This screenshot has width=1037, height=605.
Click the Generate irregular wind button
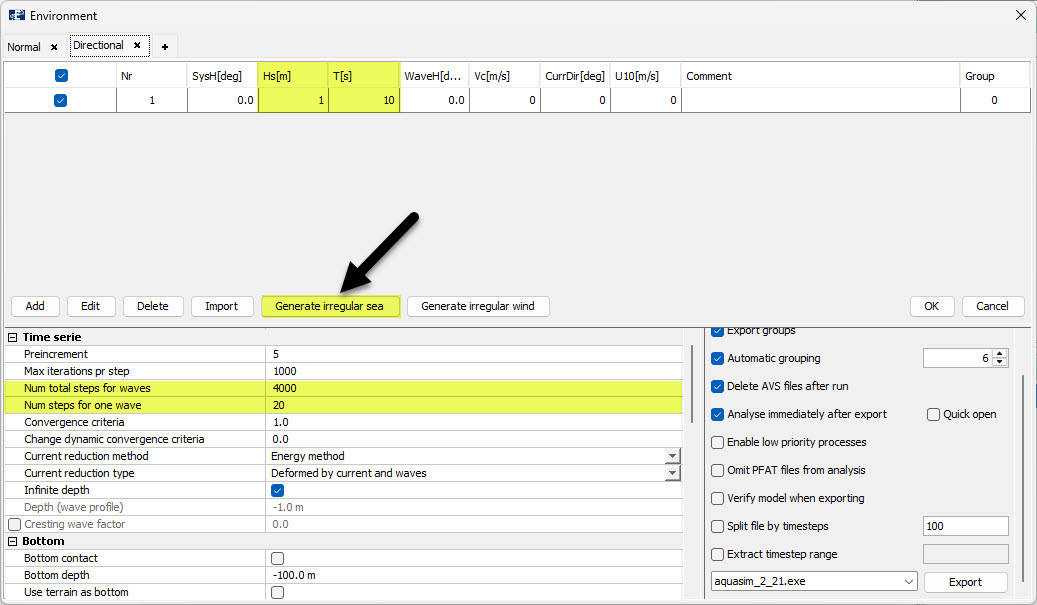pyautogui.click(x=478, y=306)
